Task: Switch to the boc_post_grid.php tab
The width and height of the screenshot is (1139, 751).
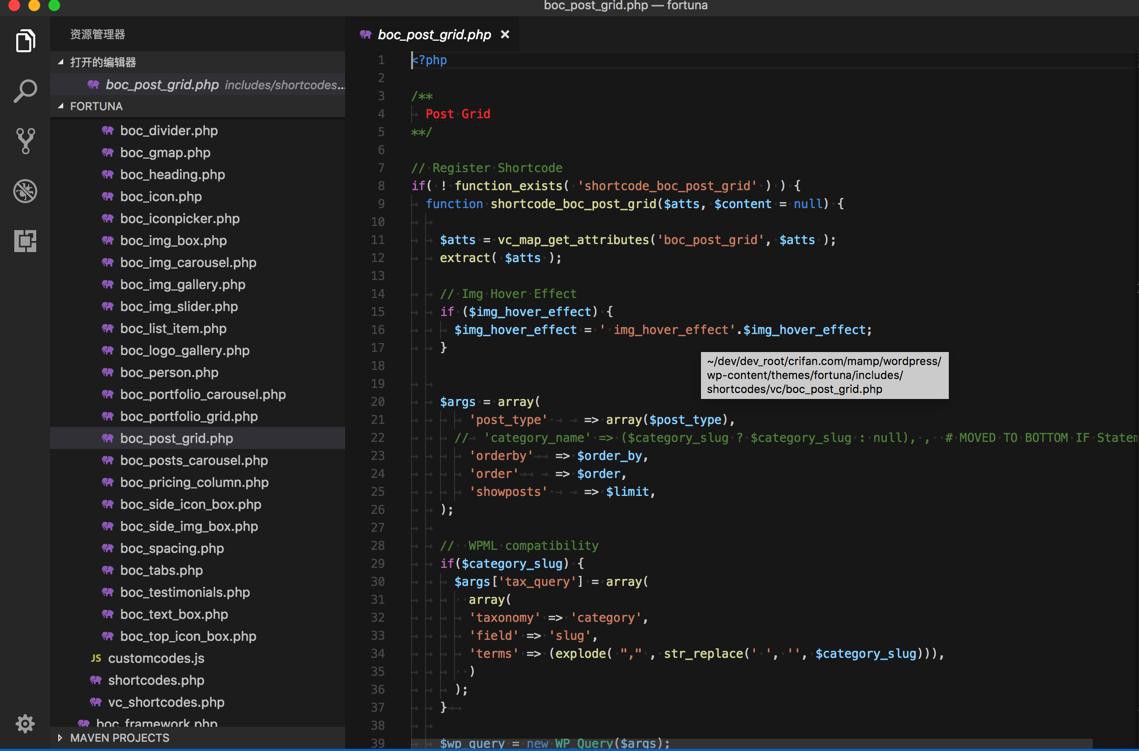Action: pyautogui.click(x=434, y=34)
